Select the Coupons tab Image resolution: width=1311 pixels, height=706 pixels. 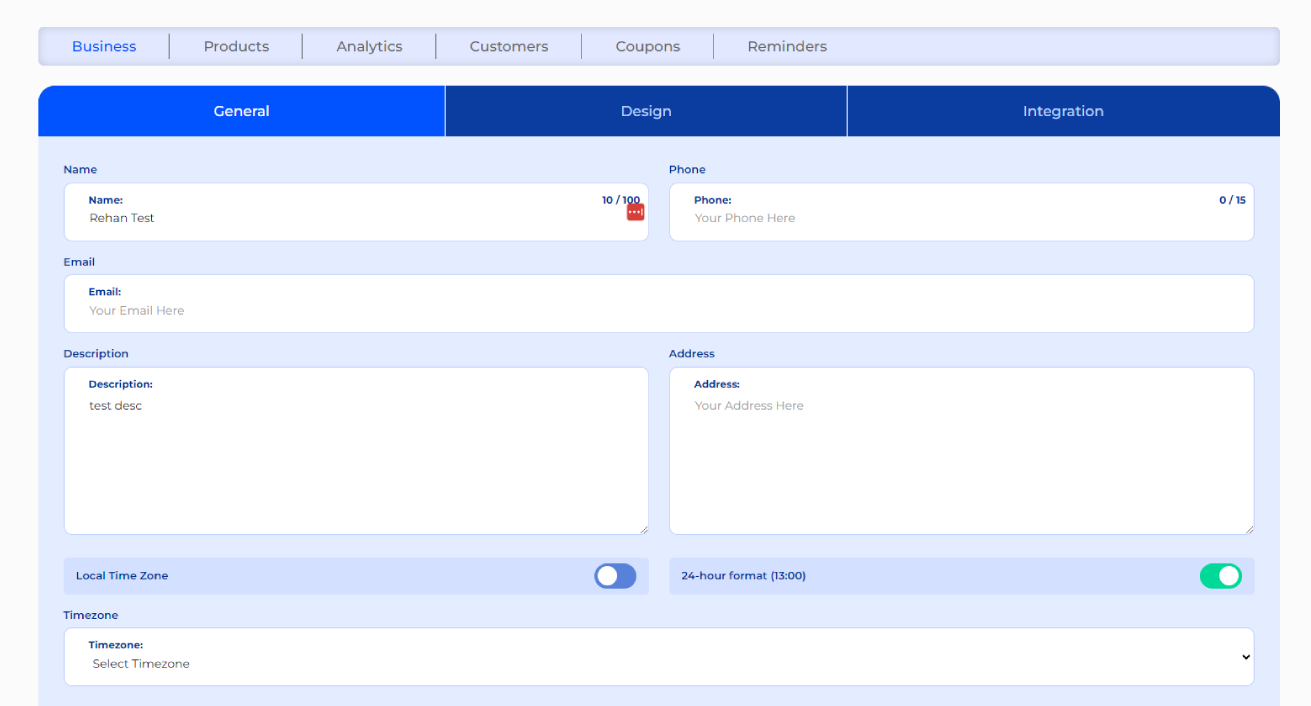[x=647, y=47]
